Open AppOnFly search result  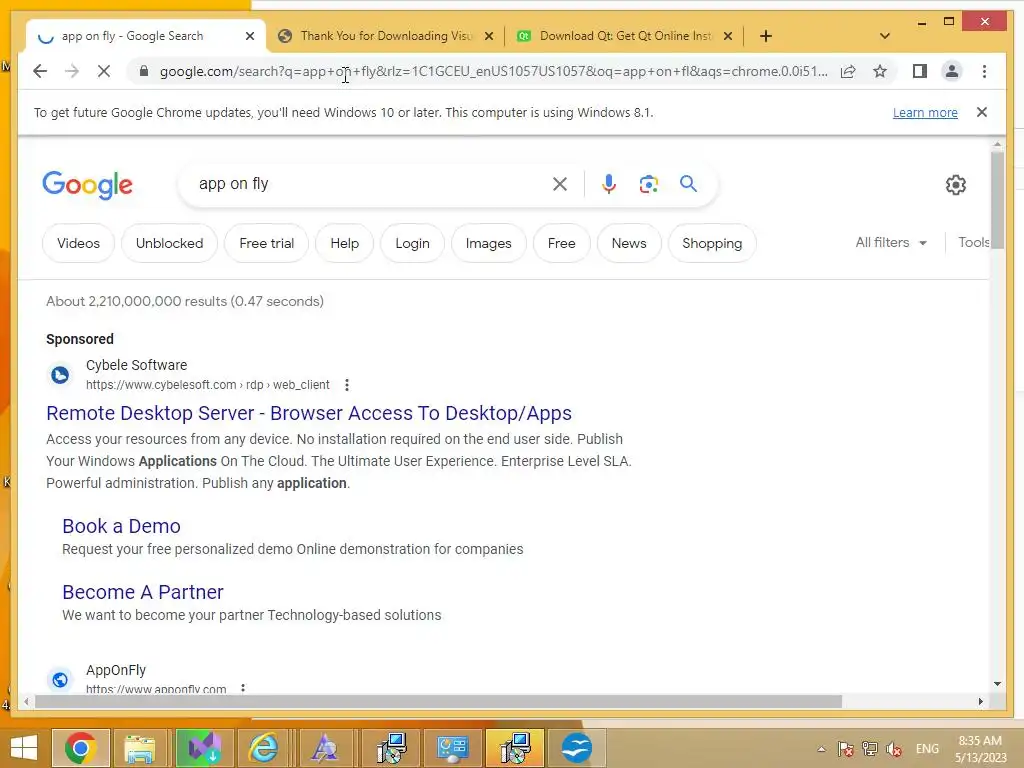click(x=116, y=670)
